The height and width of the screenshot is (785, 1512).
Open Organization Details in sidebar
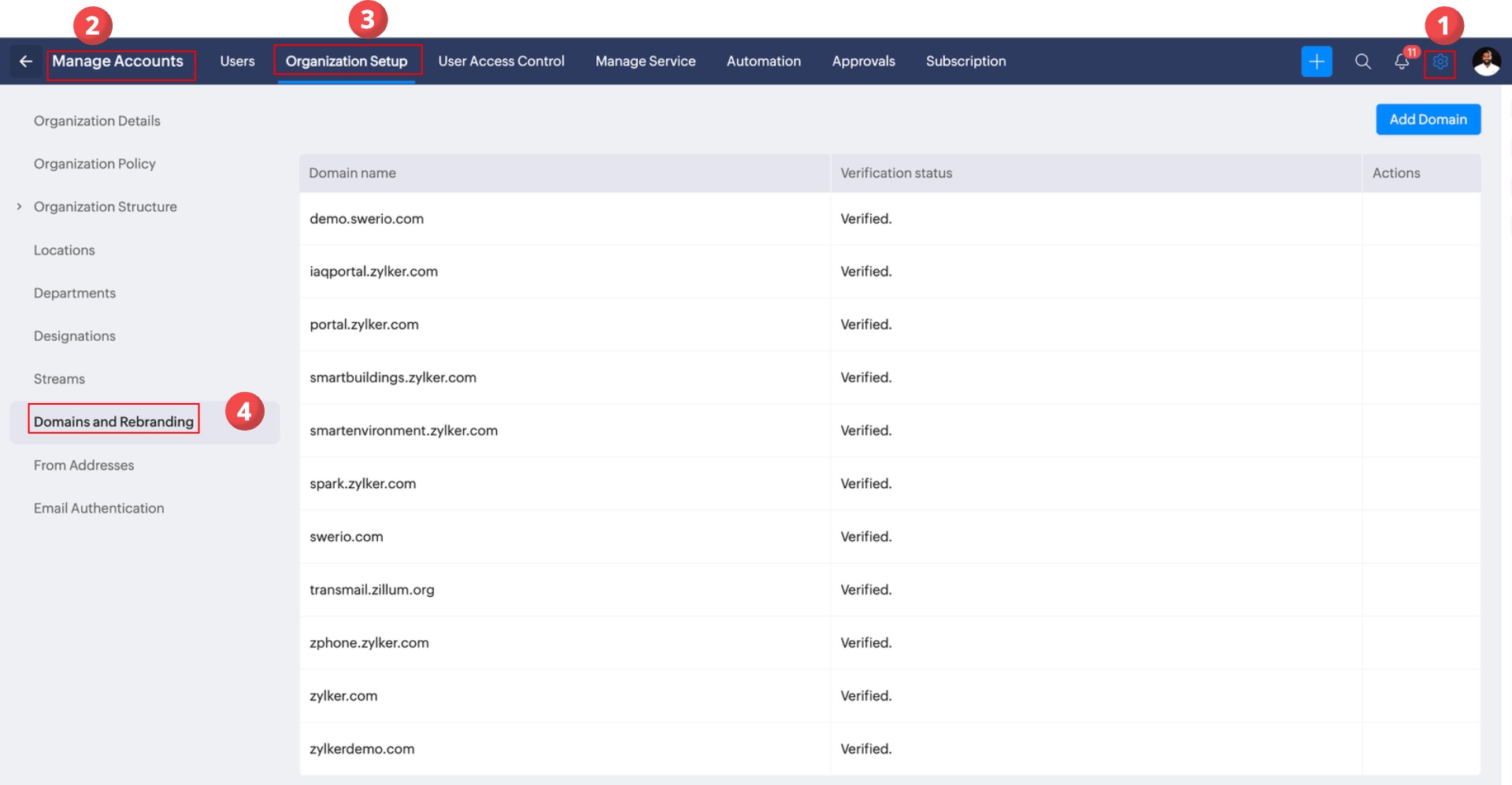click(x=97, y=120)
